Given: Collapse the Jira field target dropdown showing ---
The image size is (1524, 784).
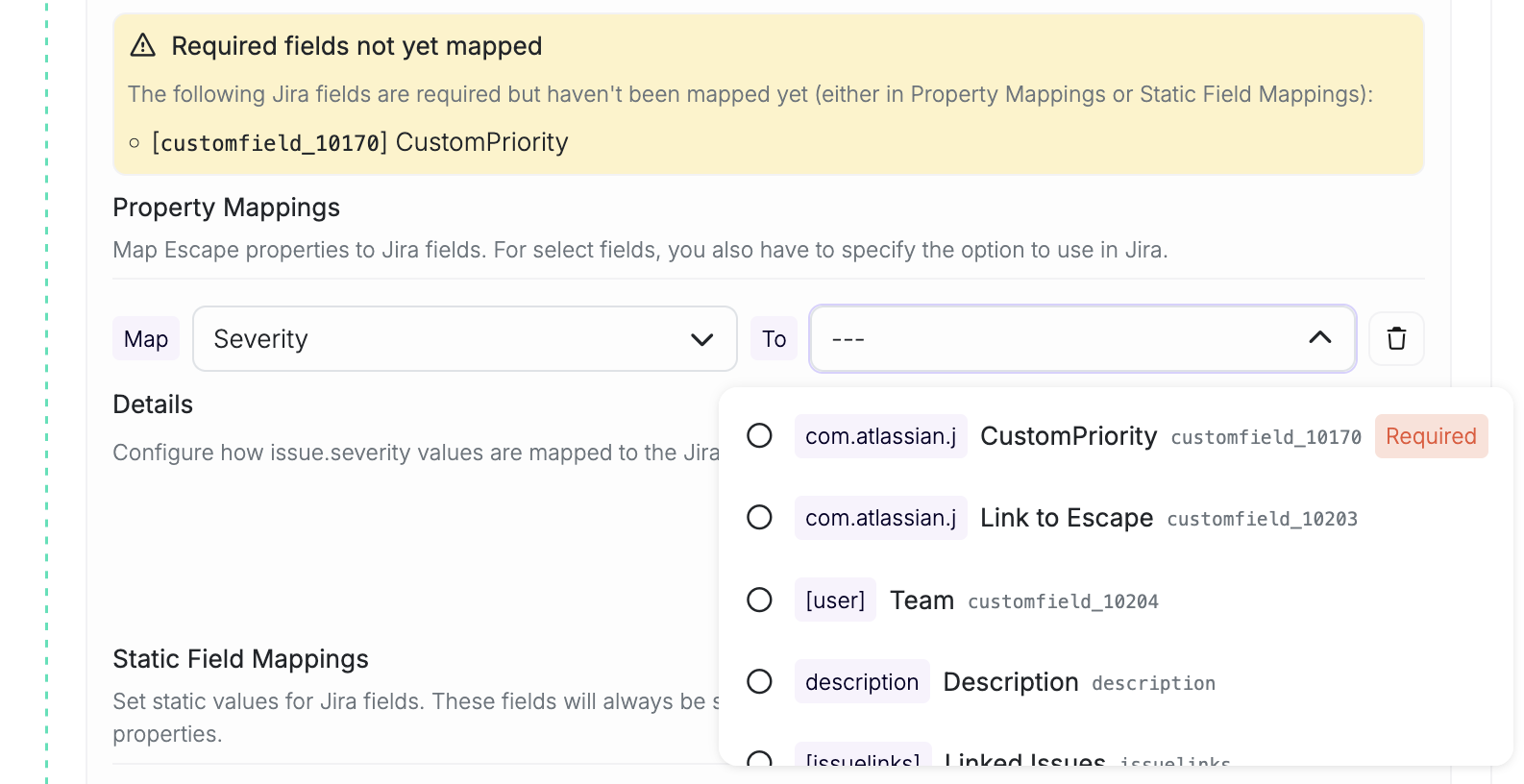Looking at the screenshot, I should pos(1083,338).
